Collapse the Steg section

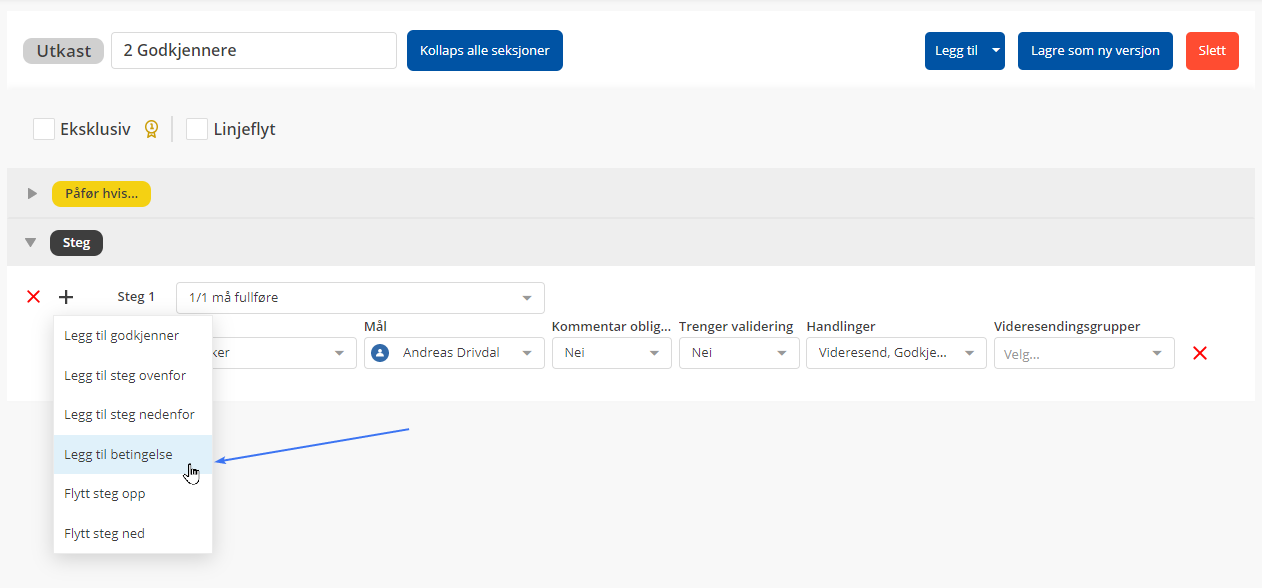click(31, 242)
